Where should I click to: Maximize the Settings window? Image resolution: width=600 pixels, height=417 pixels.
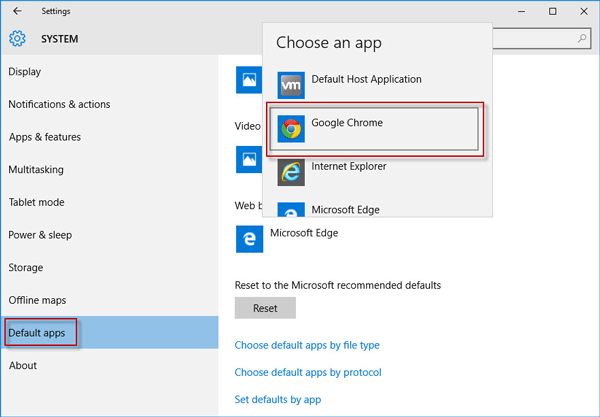coord(553,11)
